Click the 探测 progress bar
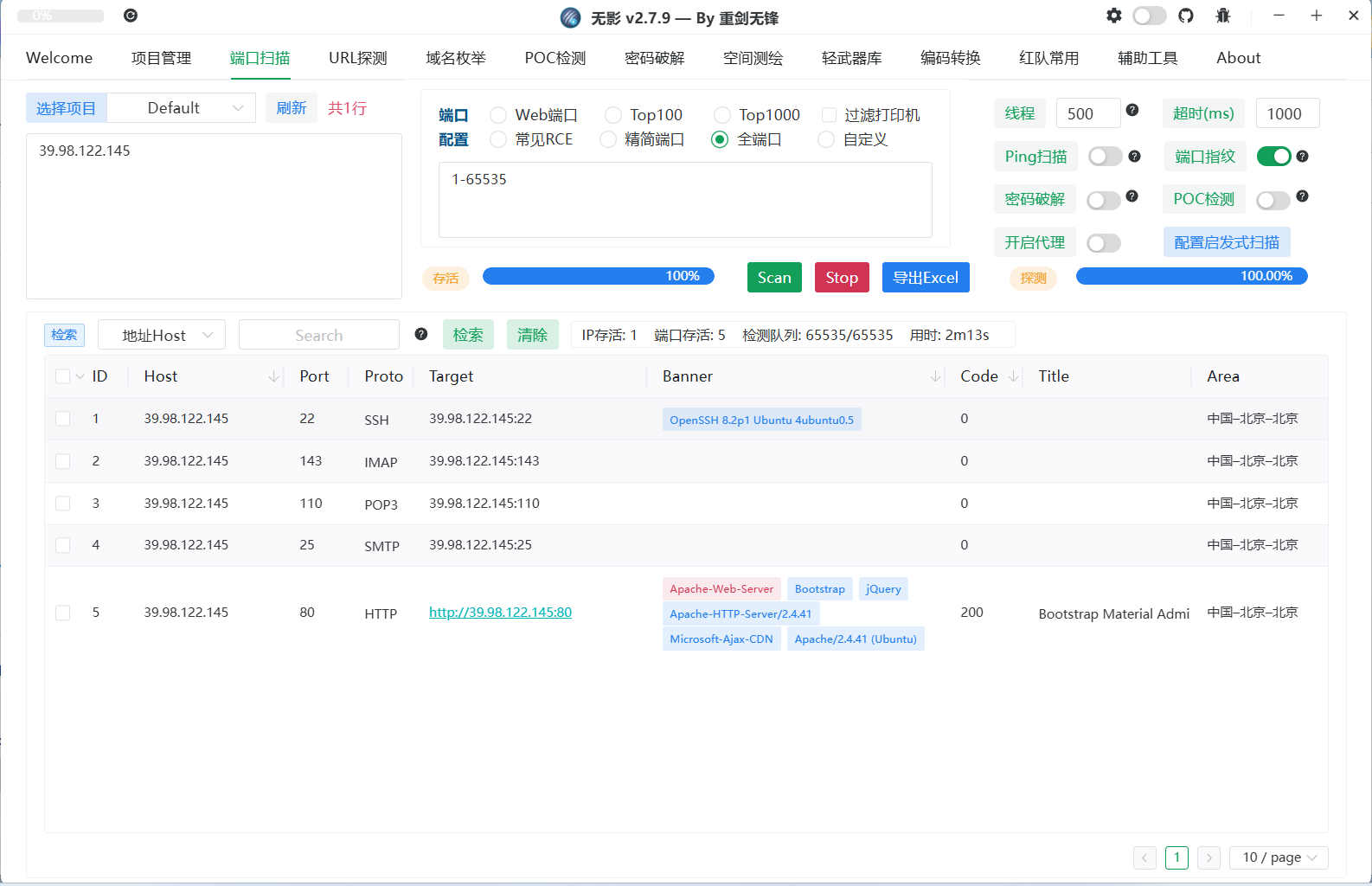The image size is (1372, 886). point(1191,276)
